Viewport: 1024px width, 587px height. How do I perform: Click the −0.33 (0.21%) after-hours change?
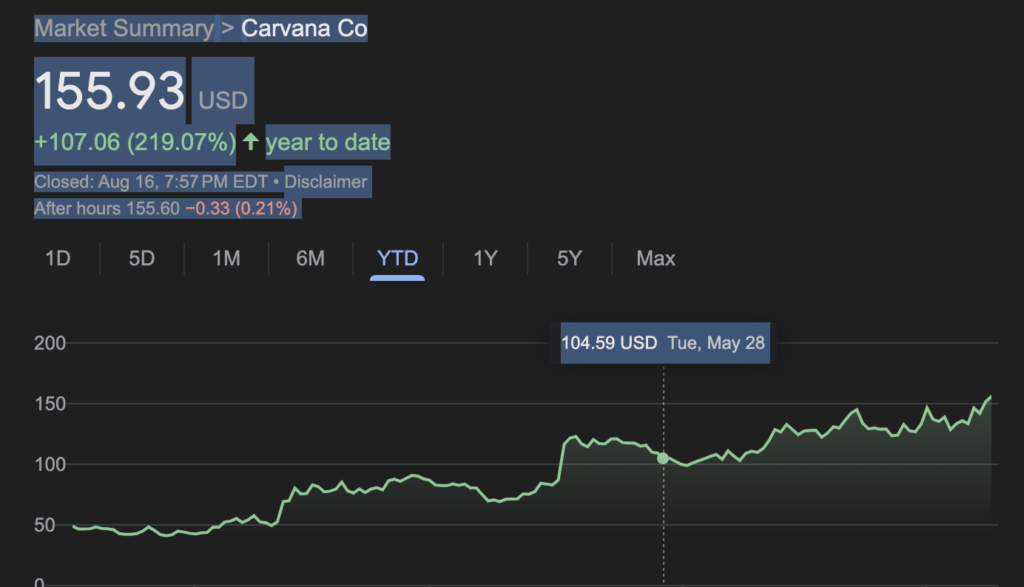[242, 209]
